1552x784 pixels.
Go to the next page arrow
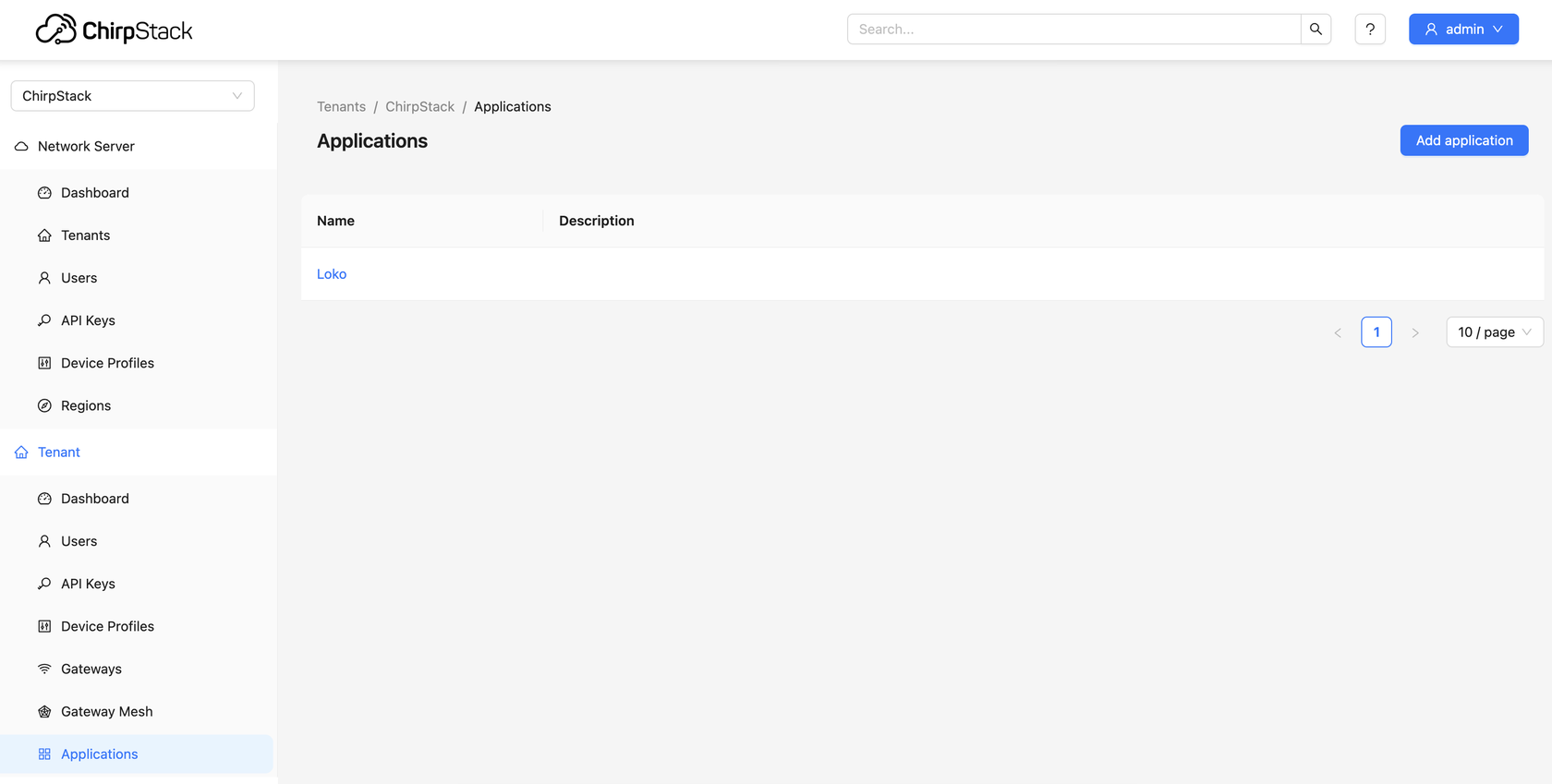click(1415, 332)
